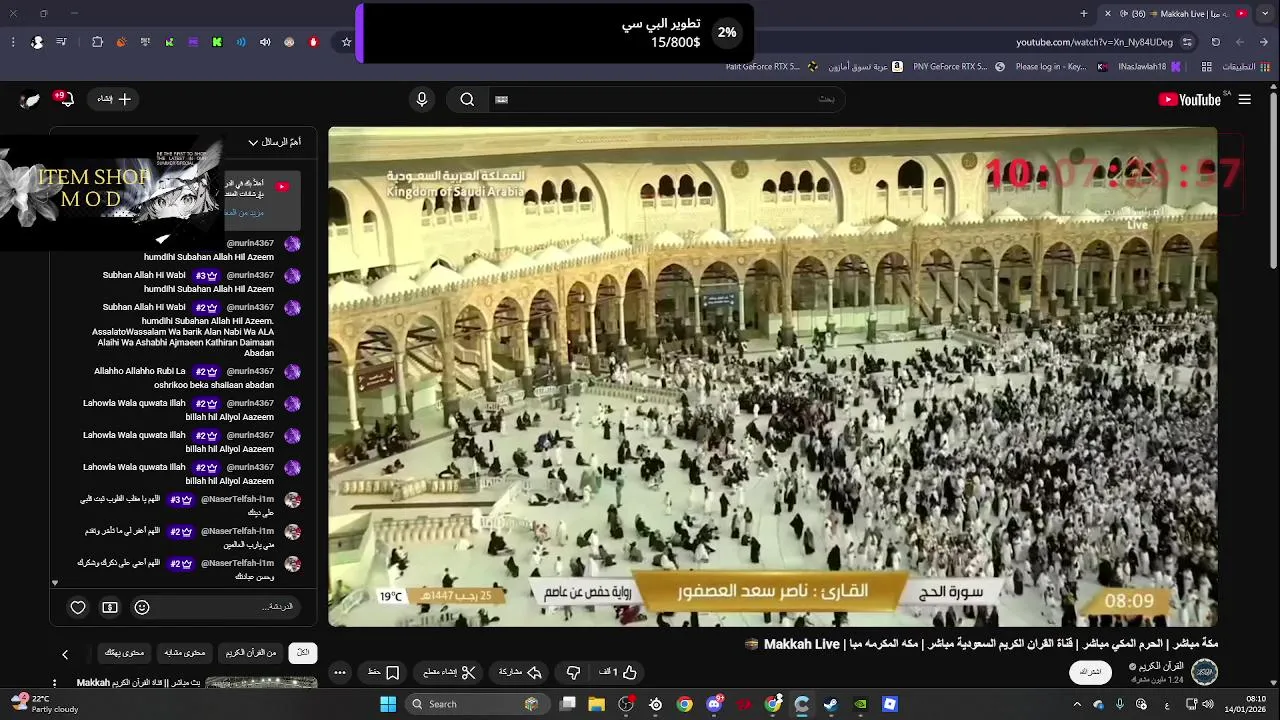This screenshot has width=1280, height=720.
Task: Open the browser extensions puzzle icon
Action: coord(97,42)
